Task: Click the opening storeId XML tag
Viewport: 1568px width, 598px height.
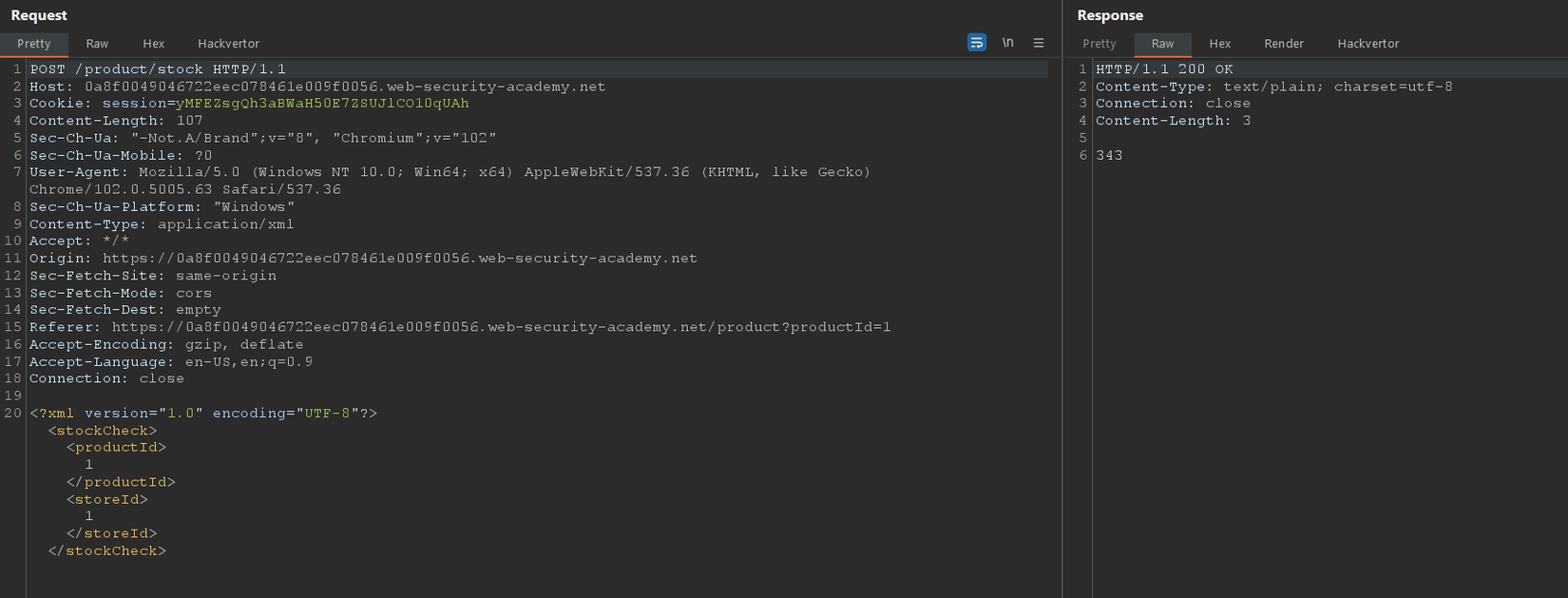Action: [x=107, y=500]
